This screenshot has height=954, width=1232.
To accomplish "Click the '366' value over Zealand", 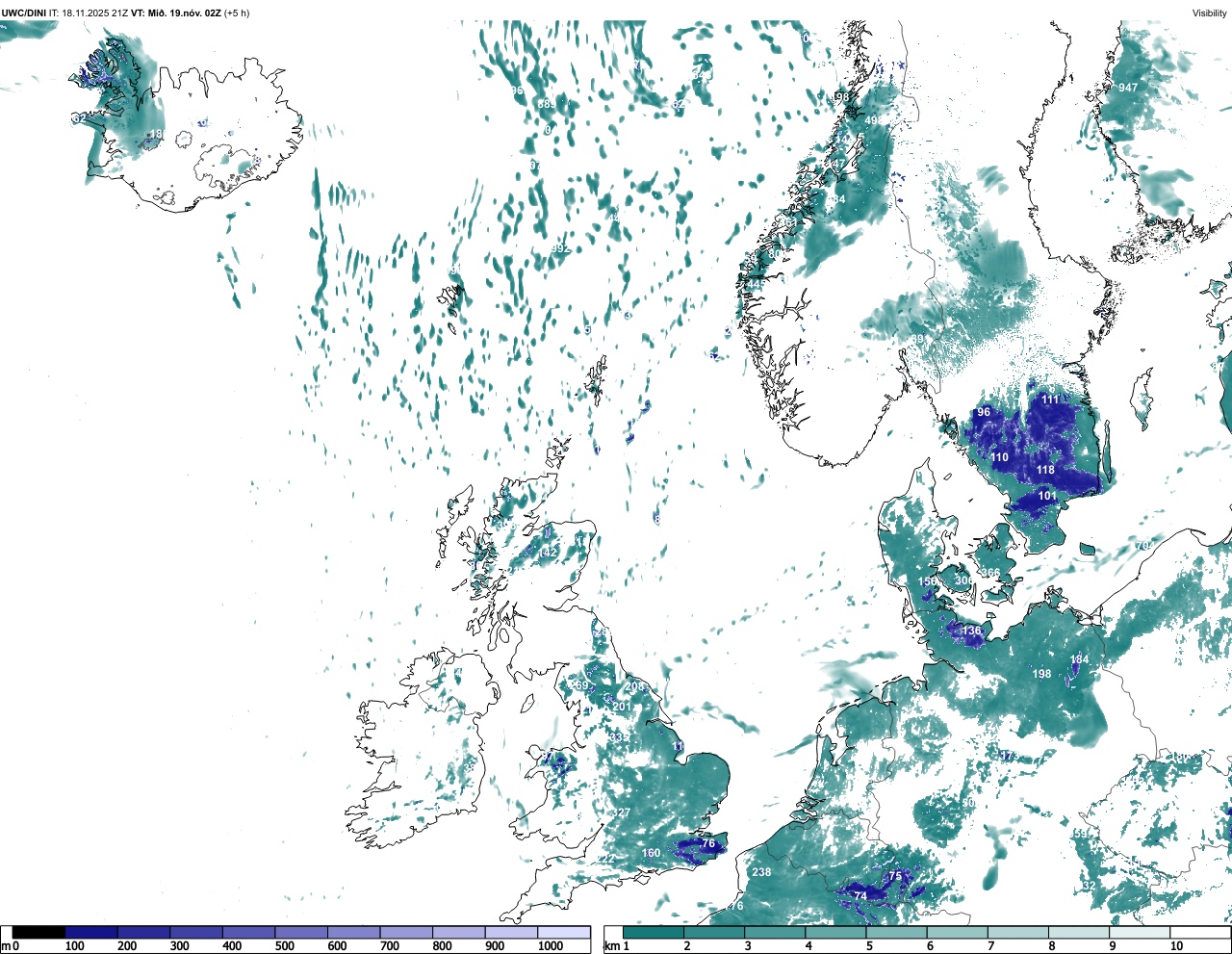I will (990, 573).
